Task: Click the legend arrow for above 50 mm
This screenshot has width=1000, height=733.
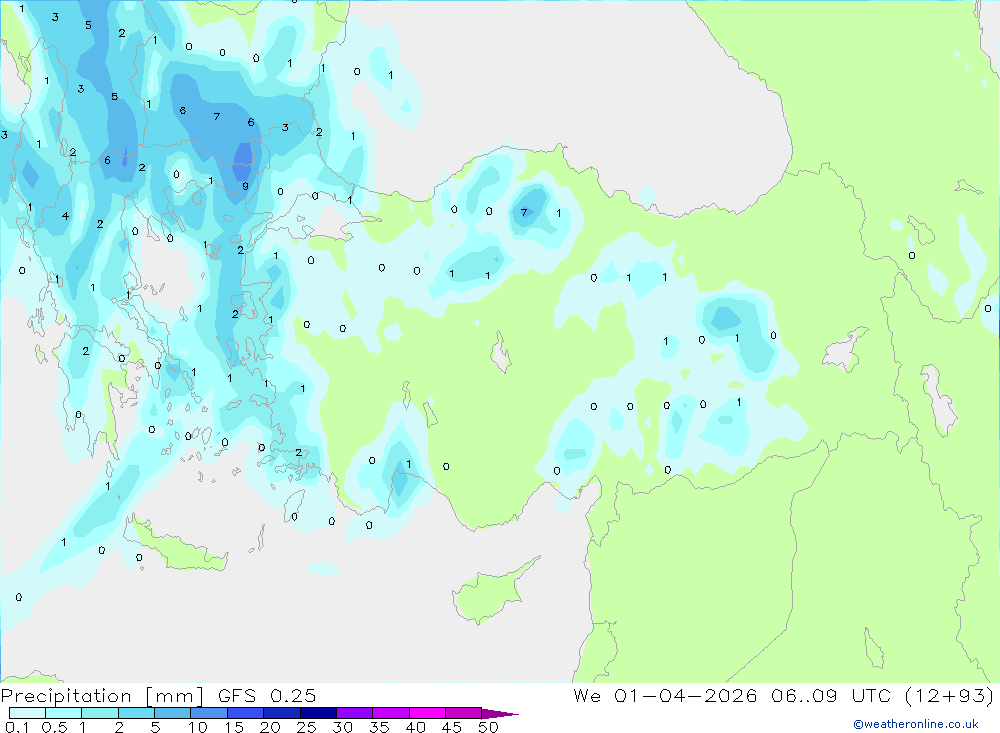Action: coord(500,713)
